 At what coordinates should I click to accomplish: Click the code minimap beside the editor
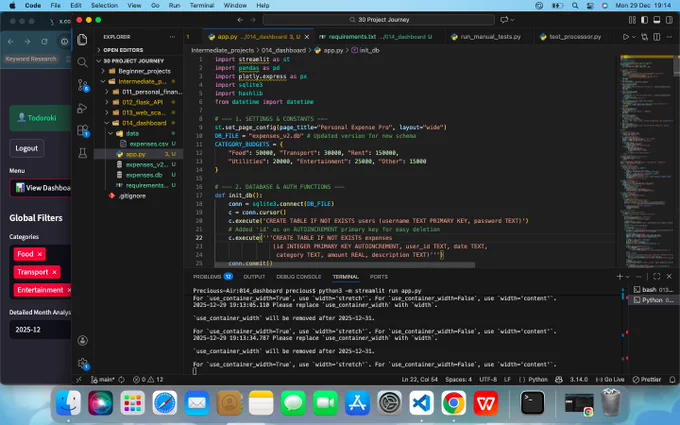tap(644, 160)
